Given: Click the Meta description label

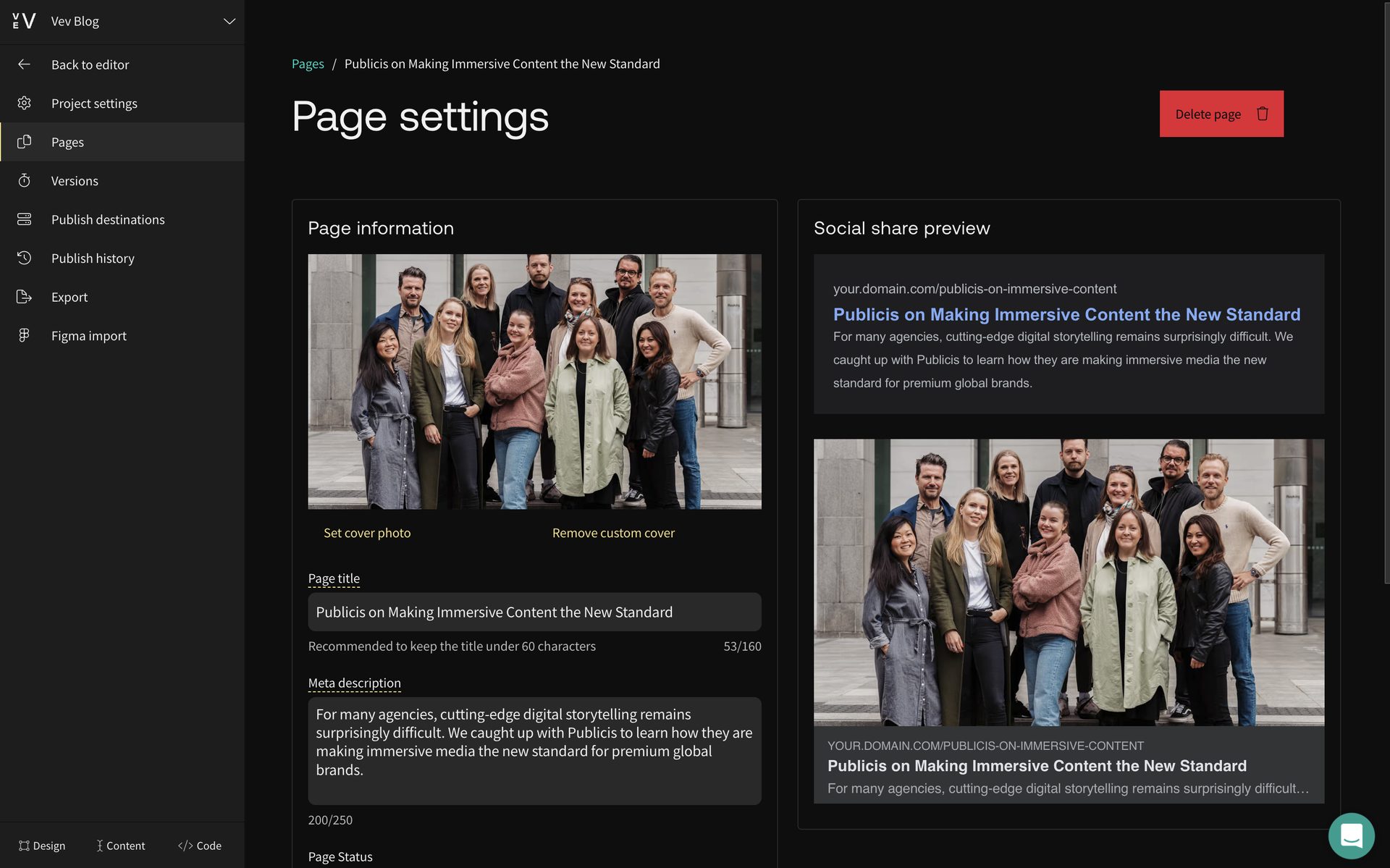Looking at the screenshot, I should 354,683.
